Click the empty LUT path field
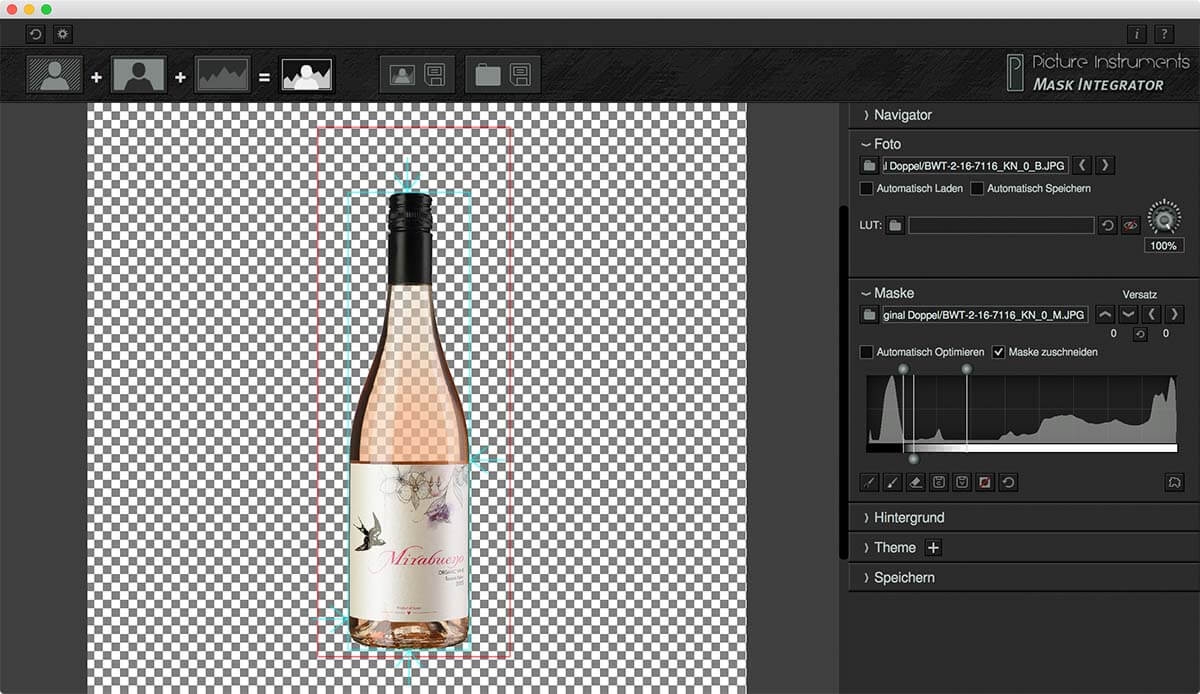 click(1001, 226)
